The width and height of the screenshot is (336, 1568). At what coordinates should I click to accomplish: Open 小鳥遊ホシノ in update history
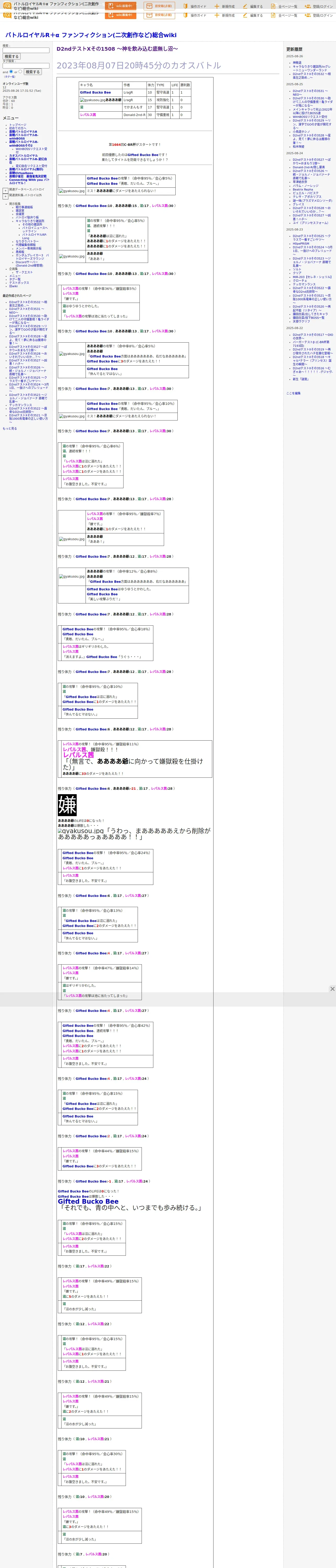coord(301,131)
